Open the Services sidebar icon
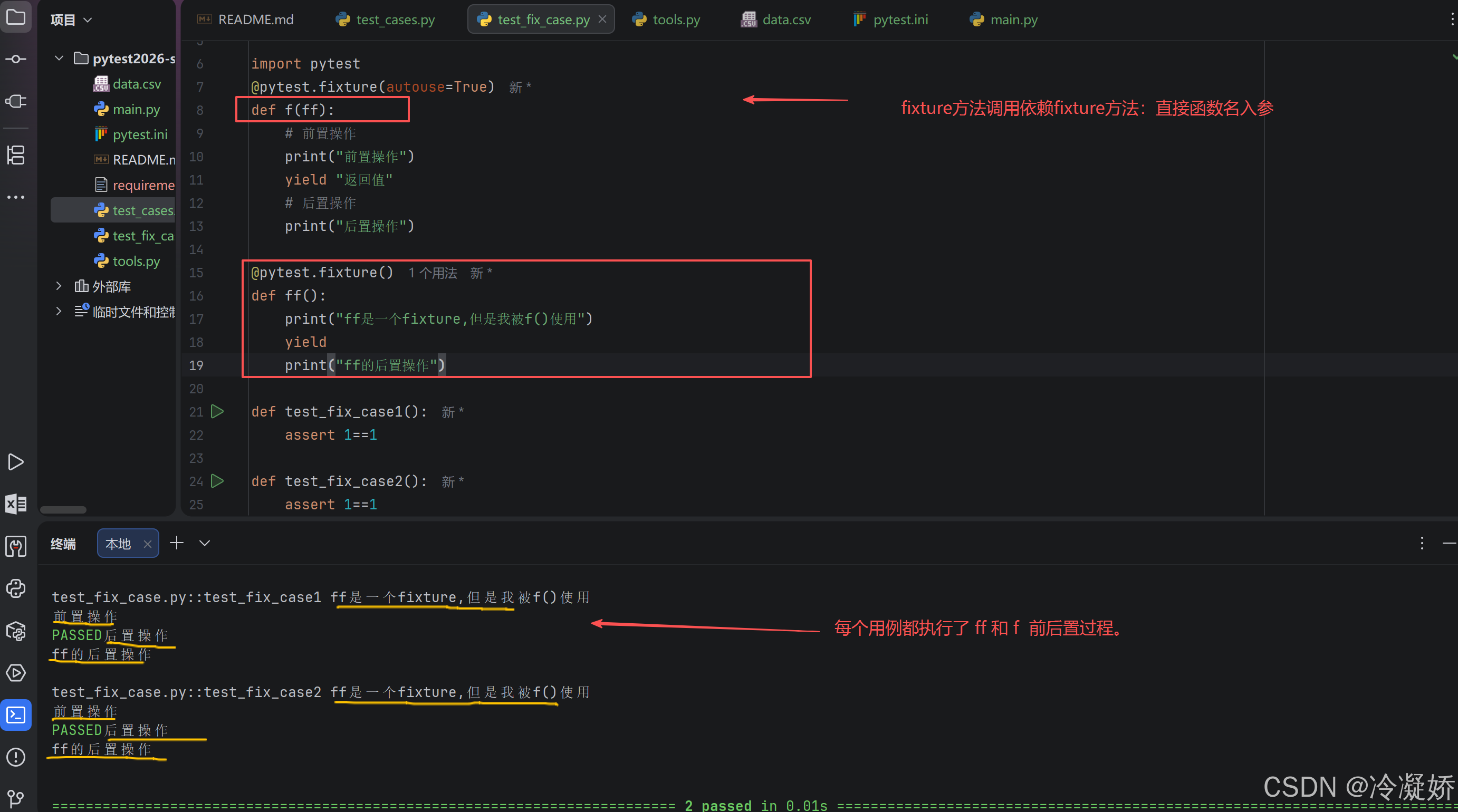 [16, 673]
